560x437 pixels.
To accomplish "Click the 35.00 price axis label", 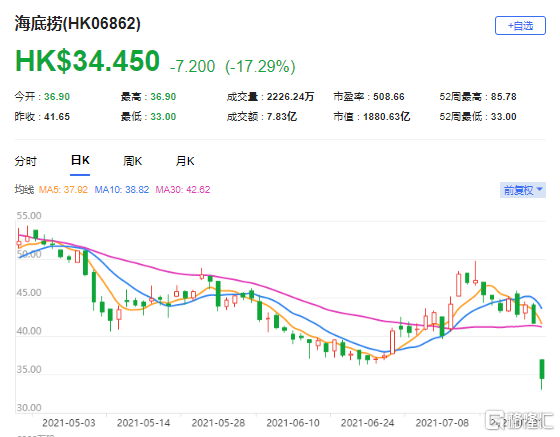I will tap(29, 369).
